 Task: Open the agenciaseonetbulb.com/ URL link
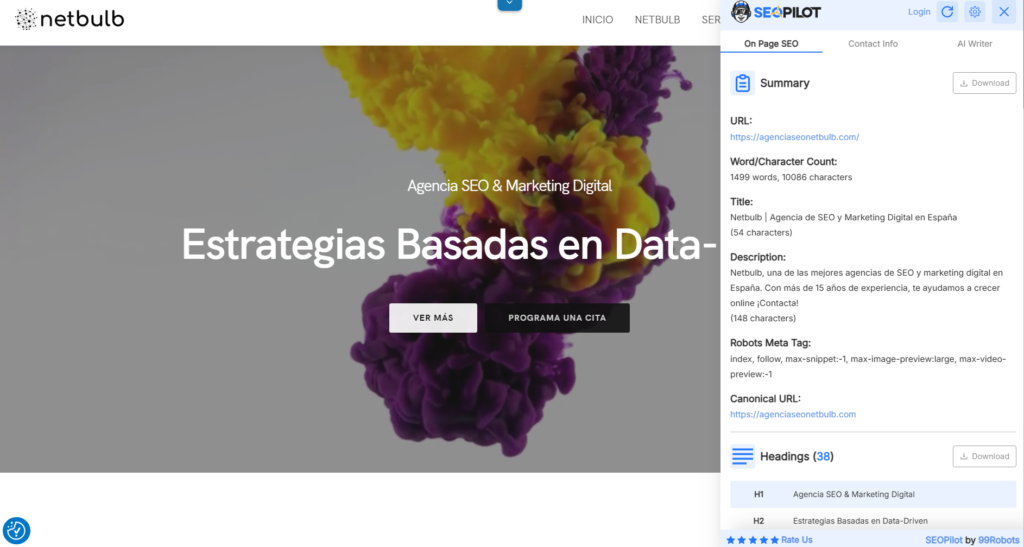[794, 137]
